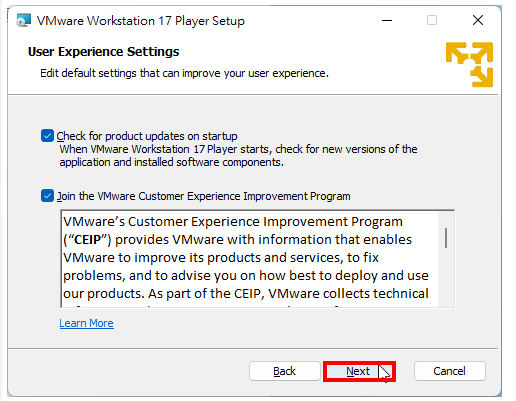Minimize the VMware Player Setup window
Viewport: 516px width, 401px height.
(387, 20)
